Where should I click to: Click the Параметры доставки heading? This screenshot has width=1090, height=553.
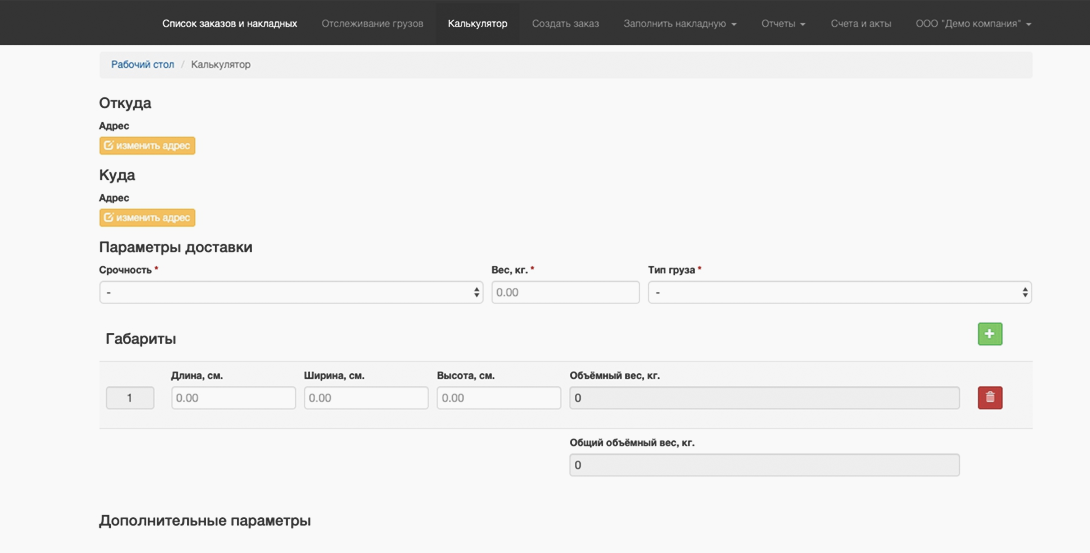[176, 247]
